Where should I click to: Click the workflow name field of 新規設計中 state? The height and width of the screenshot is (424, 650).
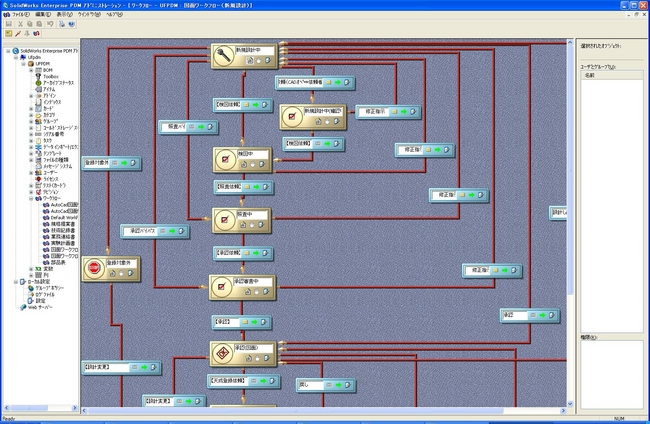point(255,50)
